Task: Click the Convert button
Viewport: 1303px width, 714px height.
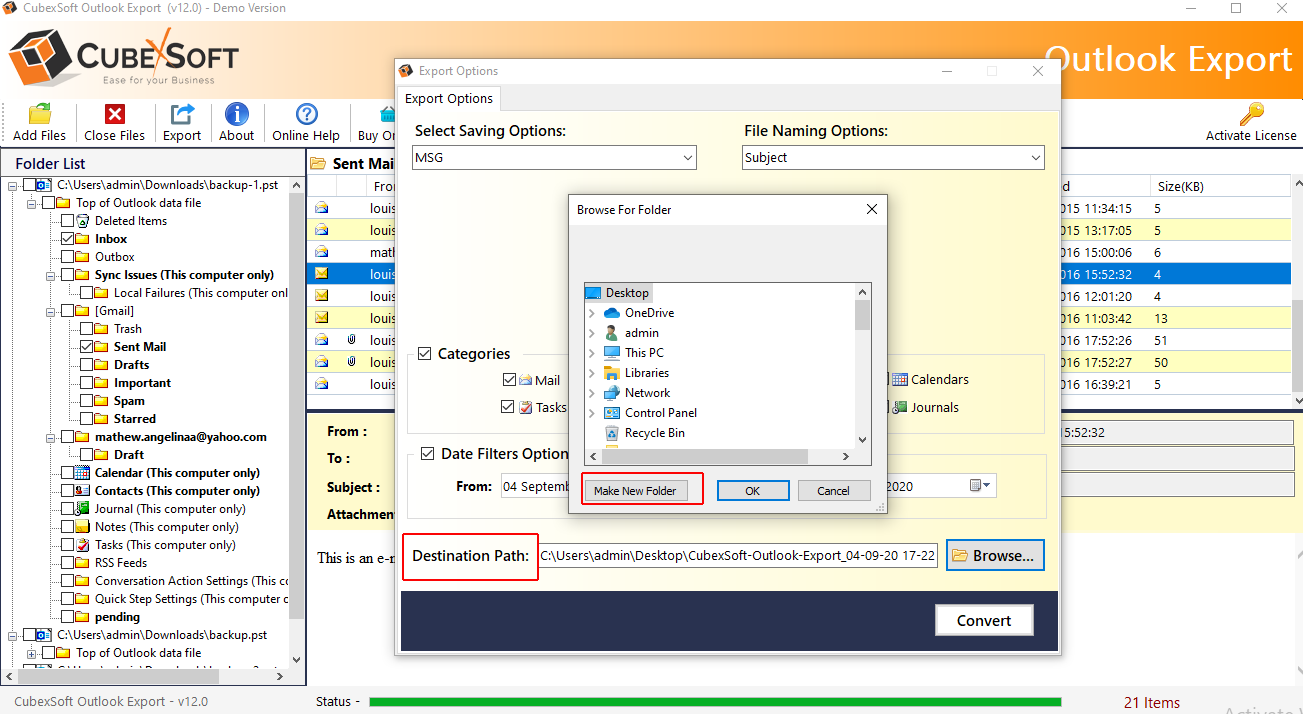Action: (984, 620)
